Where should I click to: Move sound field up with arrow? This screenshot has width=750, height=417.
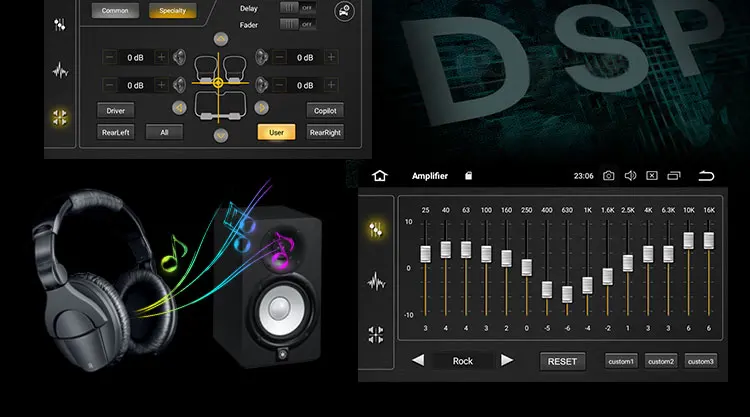[221, 39]
